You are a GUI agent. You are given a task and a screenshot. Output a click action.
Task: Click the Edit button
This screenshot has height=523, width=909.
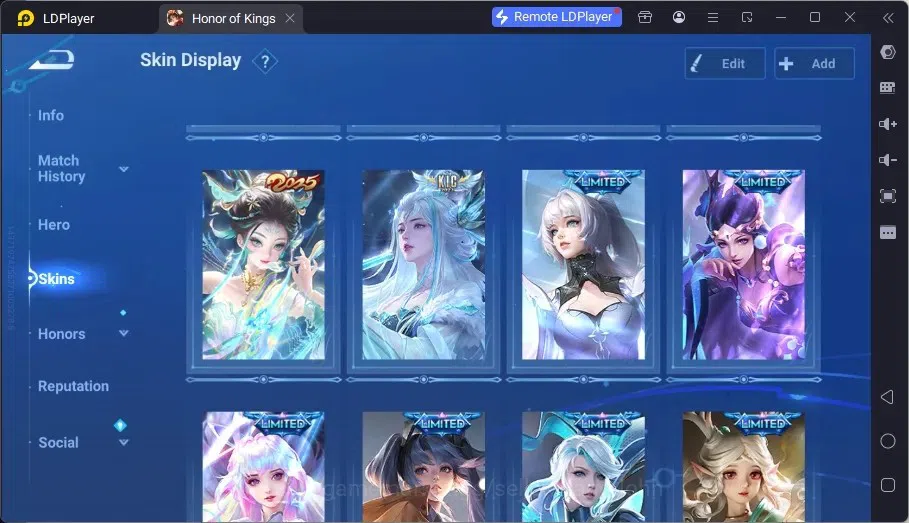coord(725,63)
